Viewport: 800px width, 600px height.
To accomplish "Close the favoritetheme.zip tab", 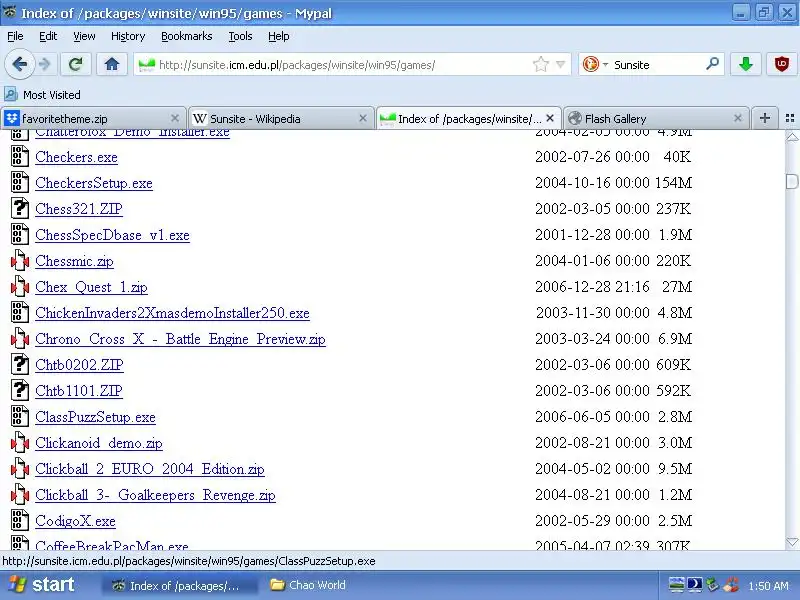I will pos(174,118).
